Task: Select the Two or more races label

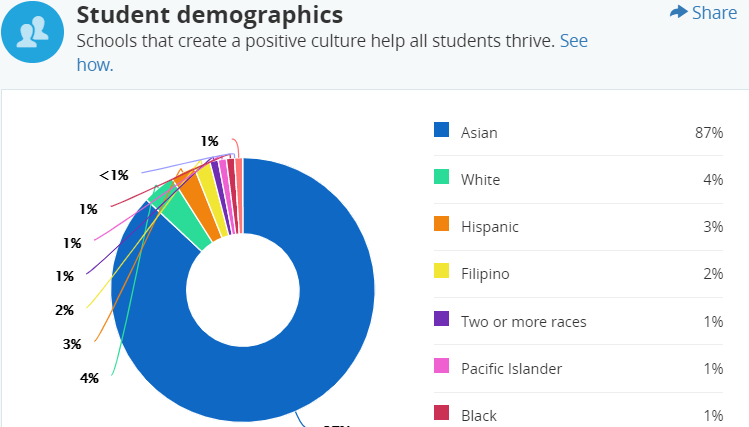Action: pos(523,321)
